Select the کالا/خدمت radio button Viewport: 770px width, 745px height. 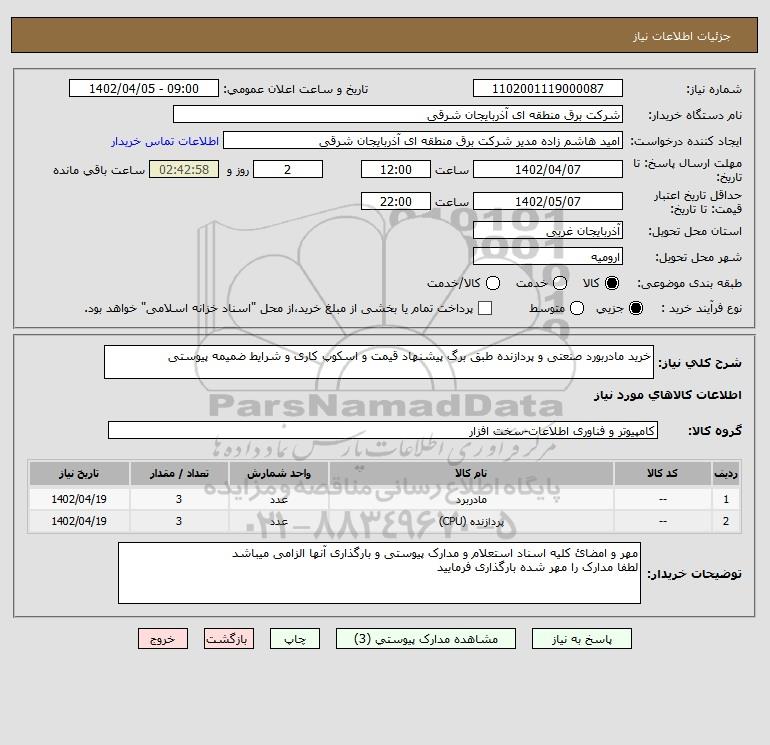[493, 283]
